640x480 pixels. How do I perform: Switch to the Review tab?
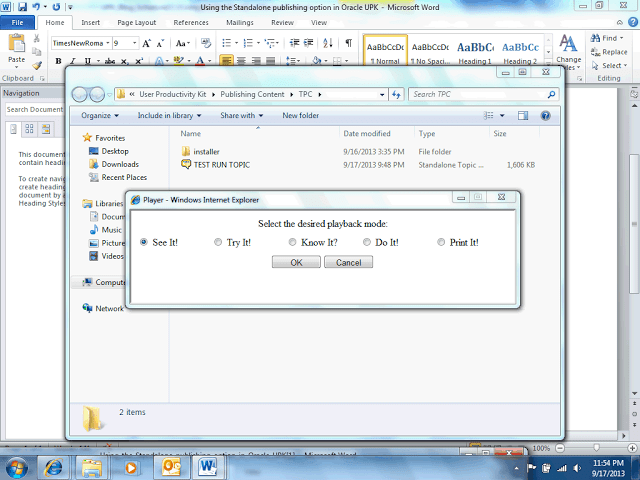(282, 22)
